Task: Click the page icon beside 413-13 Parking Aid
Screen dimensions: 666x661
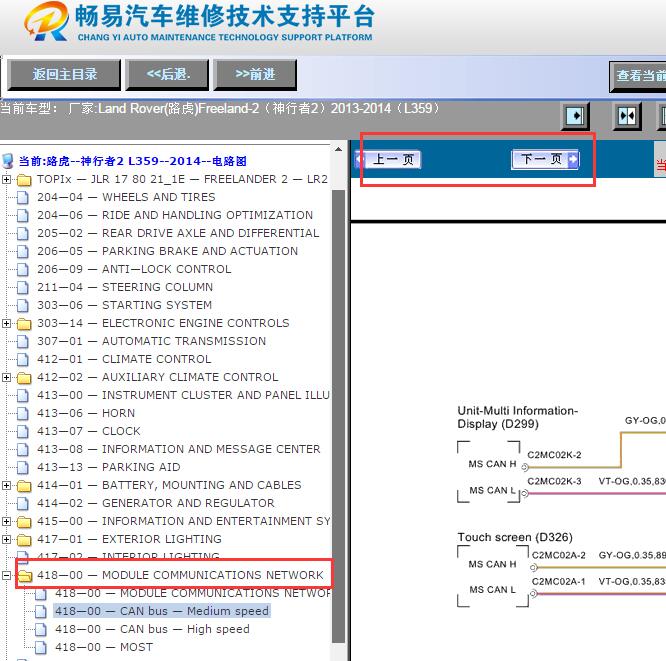Action: coord(23,467)
